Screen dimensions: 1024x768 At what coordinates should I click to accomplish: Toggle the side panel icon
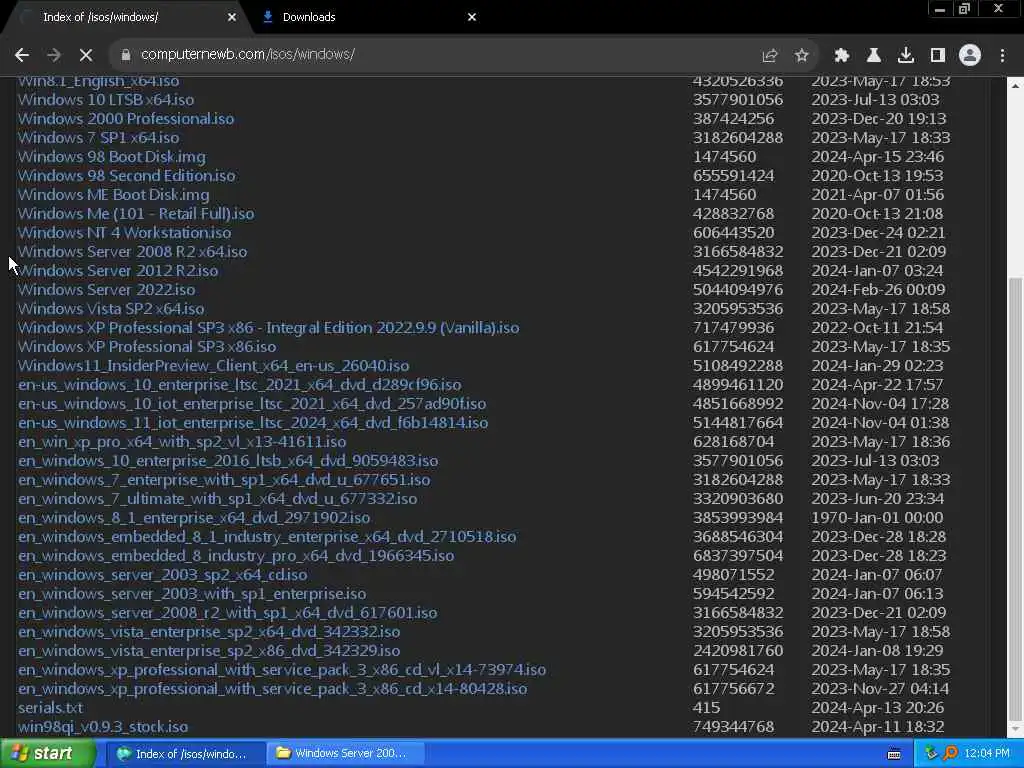938,56
